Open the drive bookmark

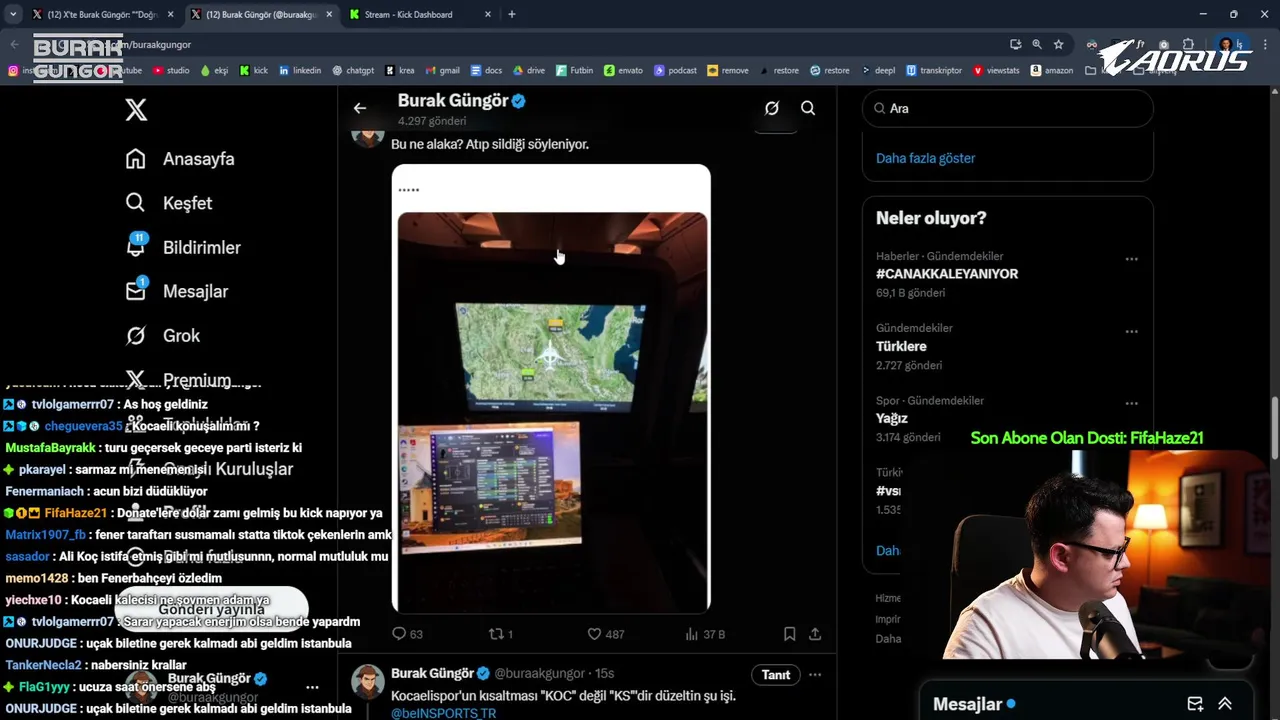[529, 71]
